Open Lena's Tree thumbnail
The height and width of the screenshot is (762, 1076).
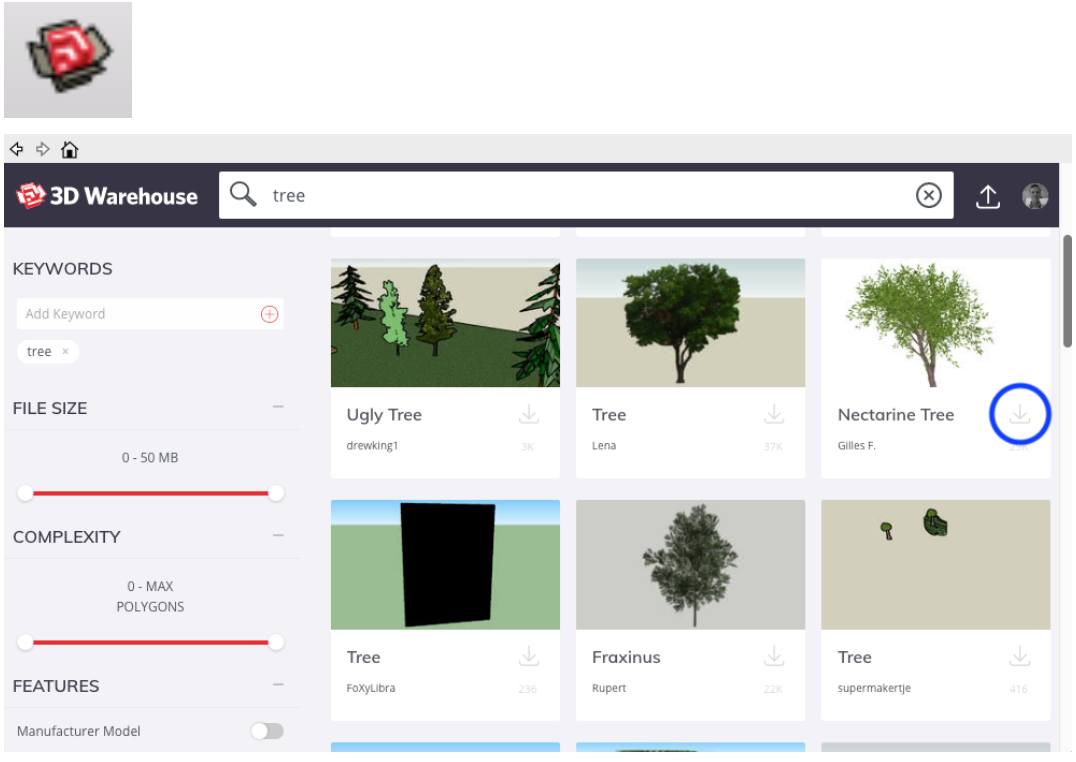pyautogui.click(x=690, y=323)
